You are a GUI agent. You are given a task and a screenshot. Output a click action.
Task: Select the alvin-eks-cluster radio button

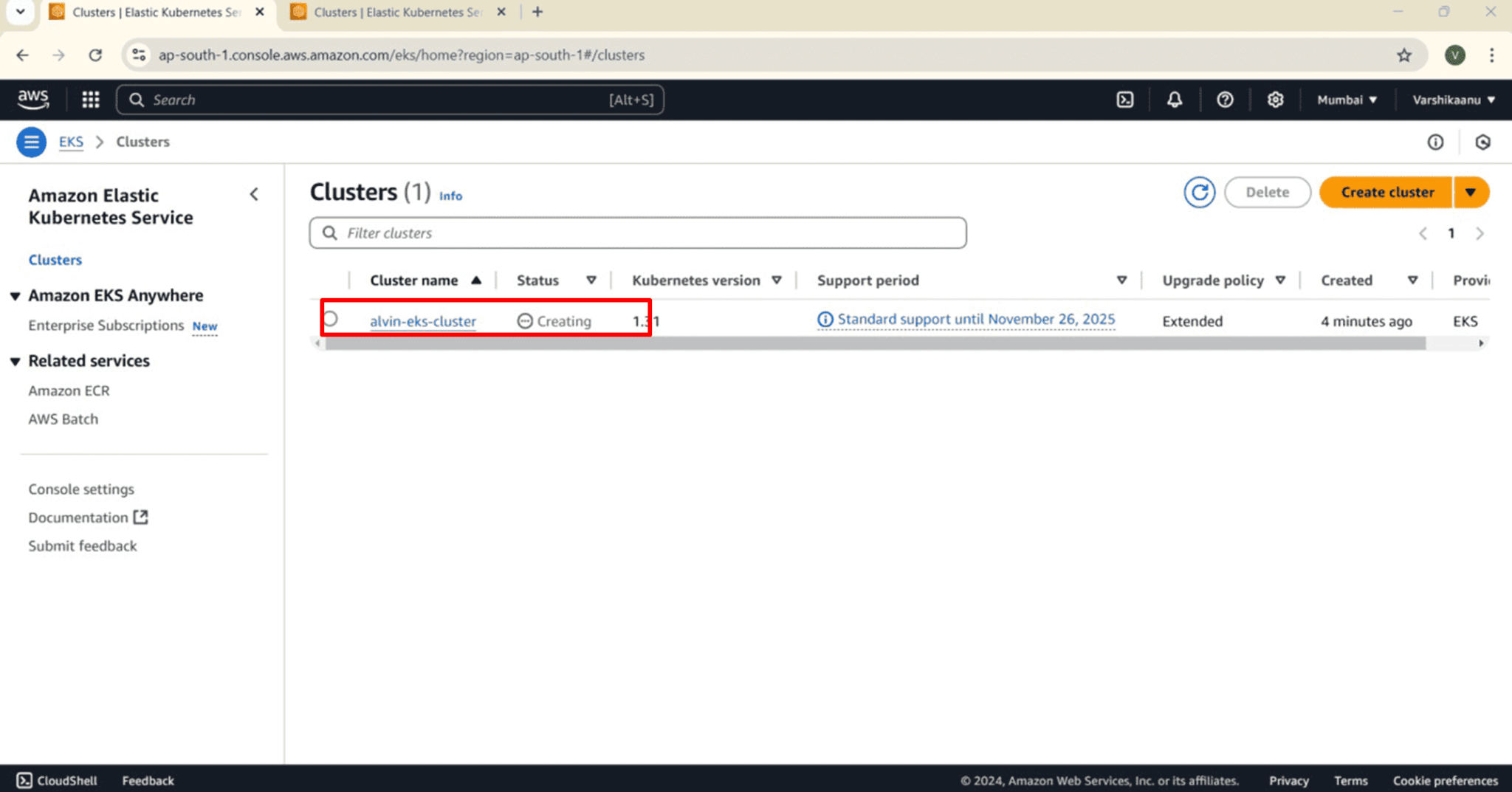331,319
